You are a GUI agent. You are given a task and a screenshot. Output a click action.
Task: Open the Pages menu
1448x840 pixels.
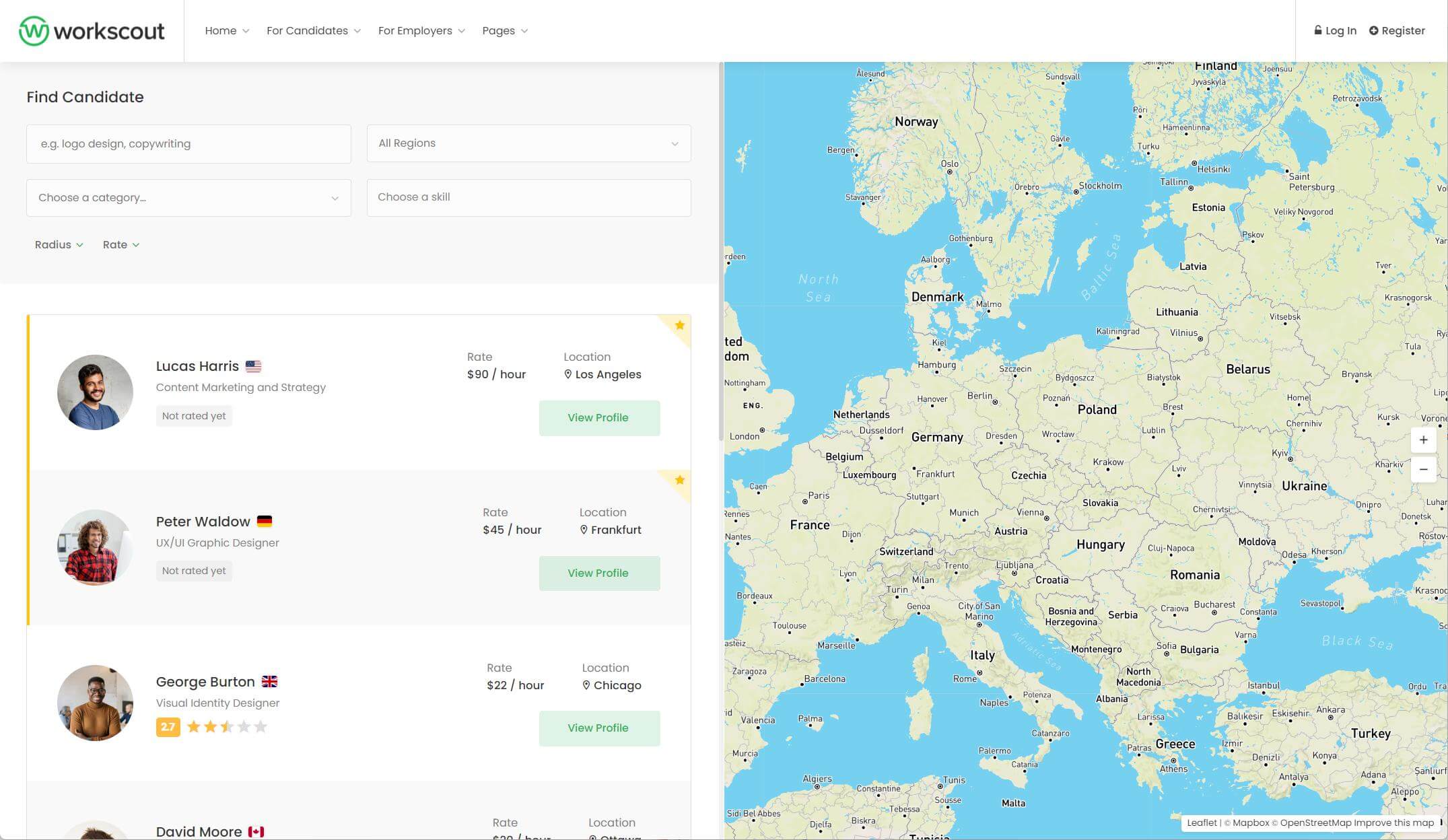tap(504, 31)
